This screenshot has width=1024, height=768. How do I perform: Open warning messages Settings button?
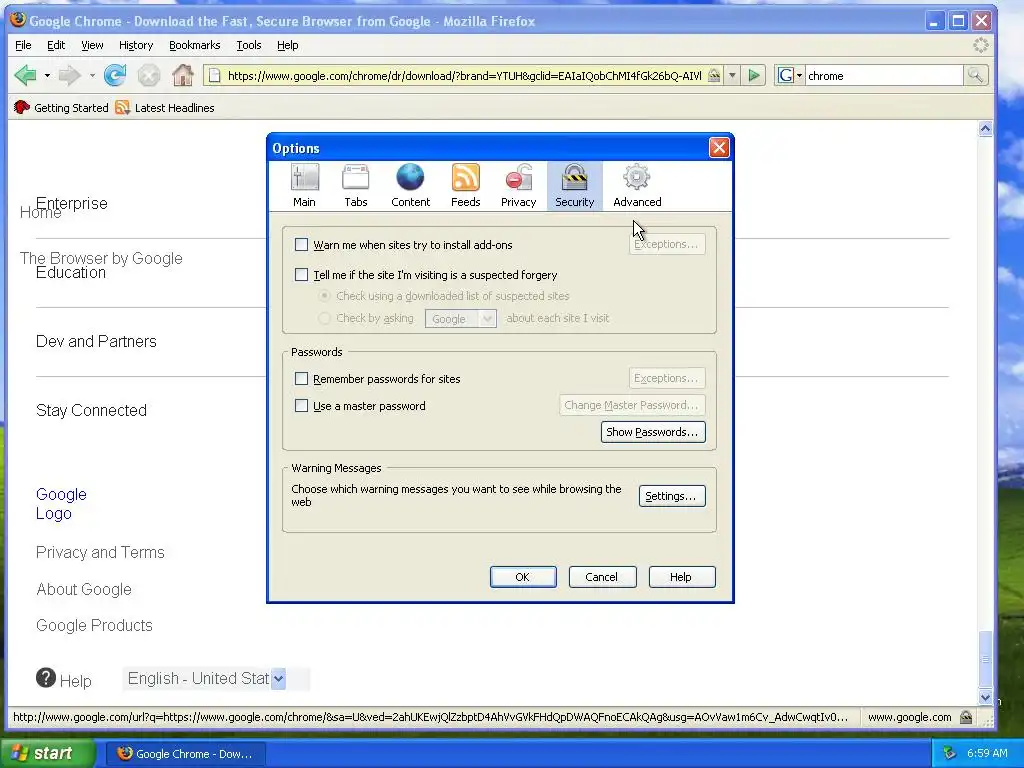672,496
